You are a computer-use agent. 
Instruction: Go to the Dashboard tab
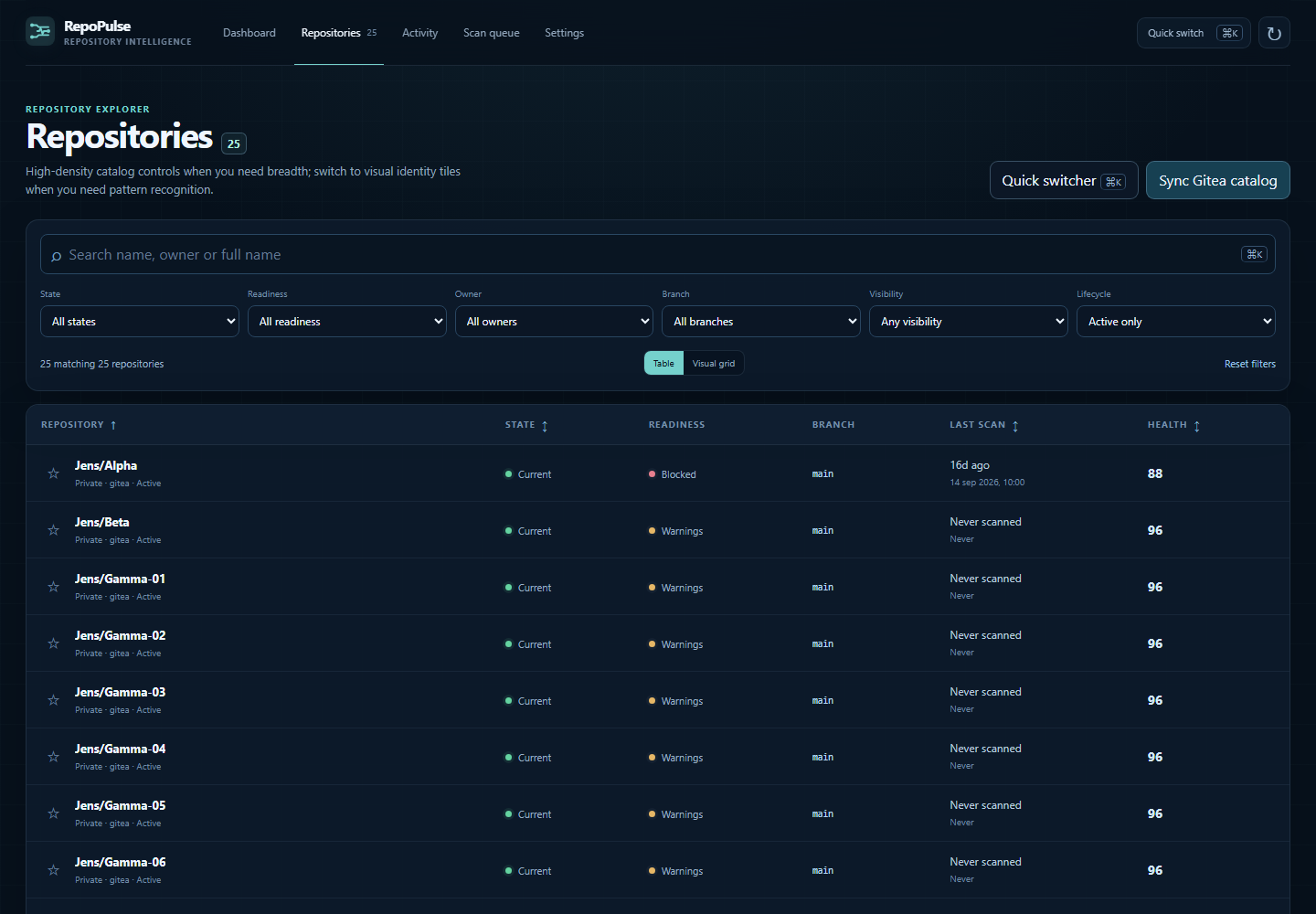pyautogui.click(x=249, y=33)
